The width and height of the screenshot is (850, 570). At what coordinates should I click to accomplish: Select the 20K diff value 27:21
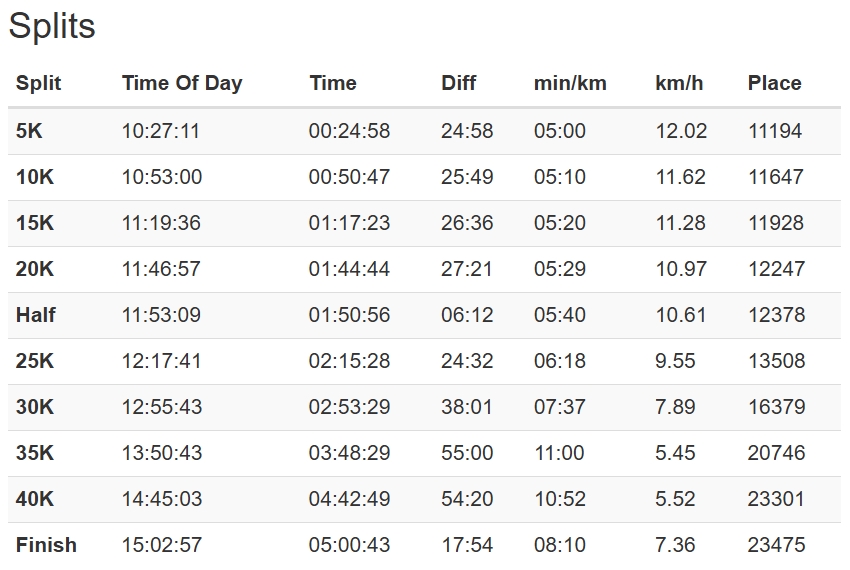pyautogui.click(x=467, y=269)
